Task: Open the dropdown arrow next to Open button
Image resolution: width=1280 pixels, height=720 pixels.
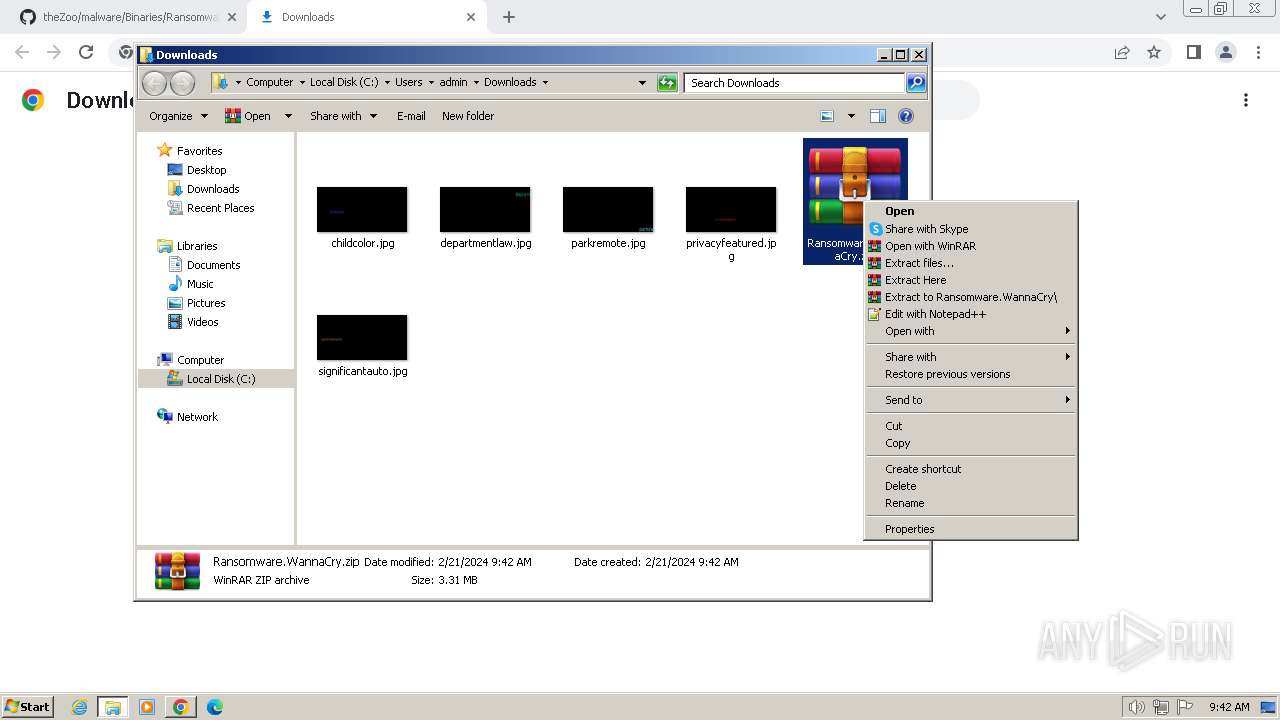Action: 288,116
